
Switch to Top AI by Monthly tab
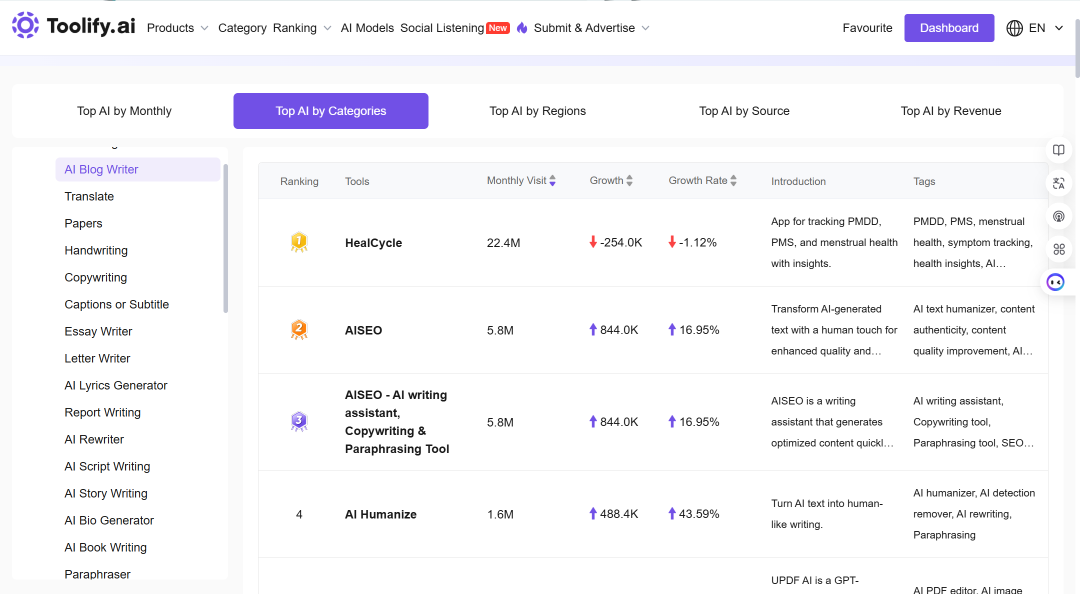(124, 111)
